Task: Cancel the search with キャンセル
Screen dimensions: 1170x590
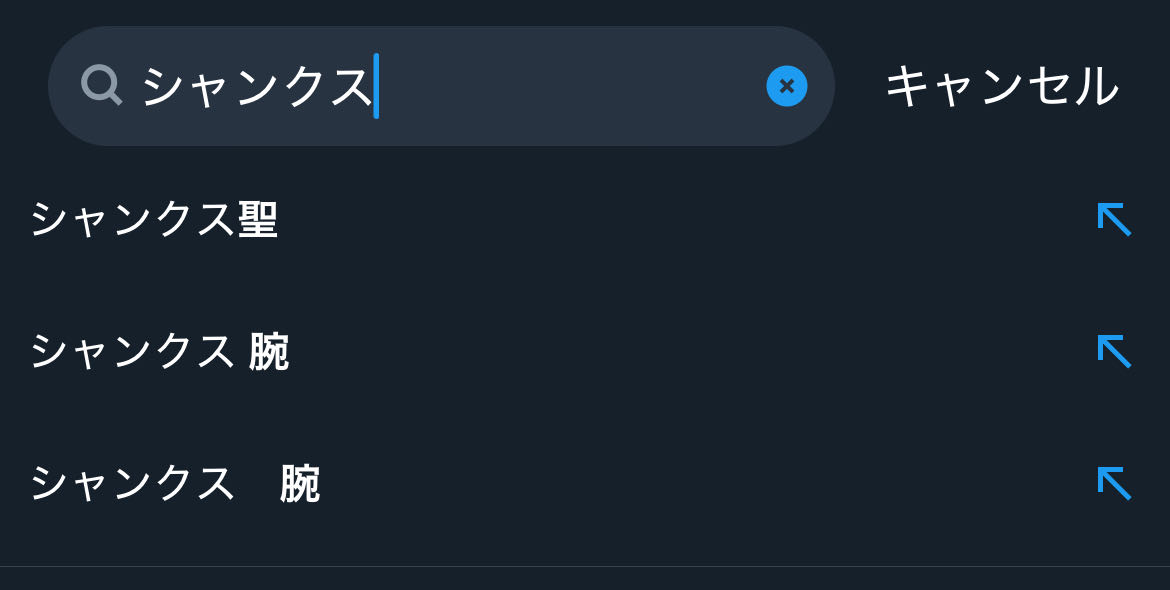Action: (x=1001, y=86)
